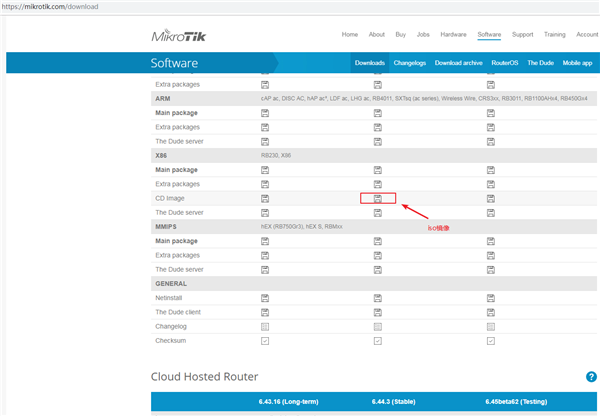Open Testing Changelog icon

point(491,327)
